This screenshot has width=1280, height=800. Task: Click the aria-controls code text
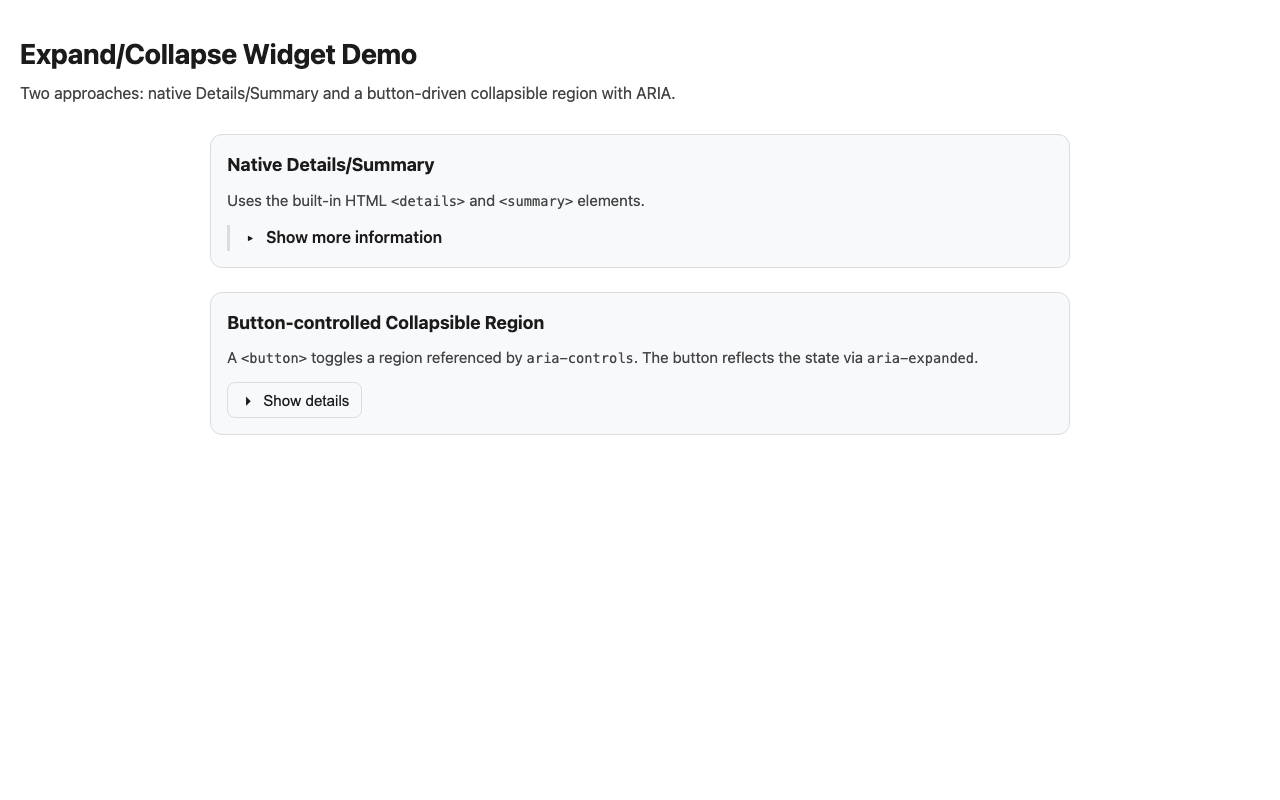pos(580,358)
